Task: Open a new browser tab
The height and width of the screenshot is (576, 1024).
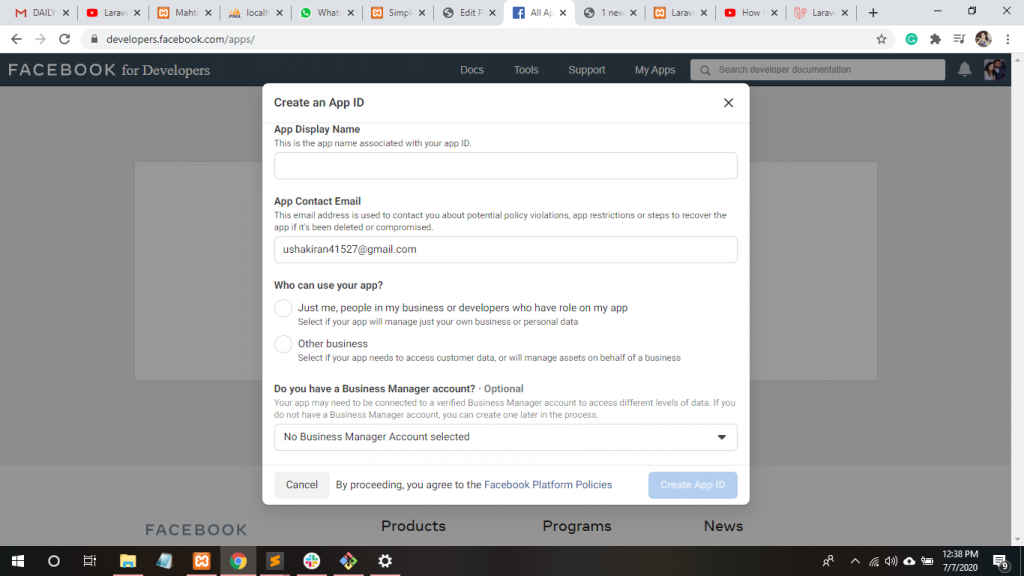Action: click(873, 13)
